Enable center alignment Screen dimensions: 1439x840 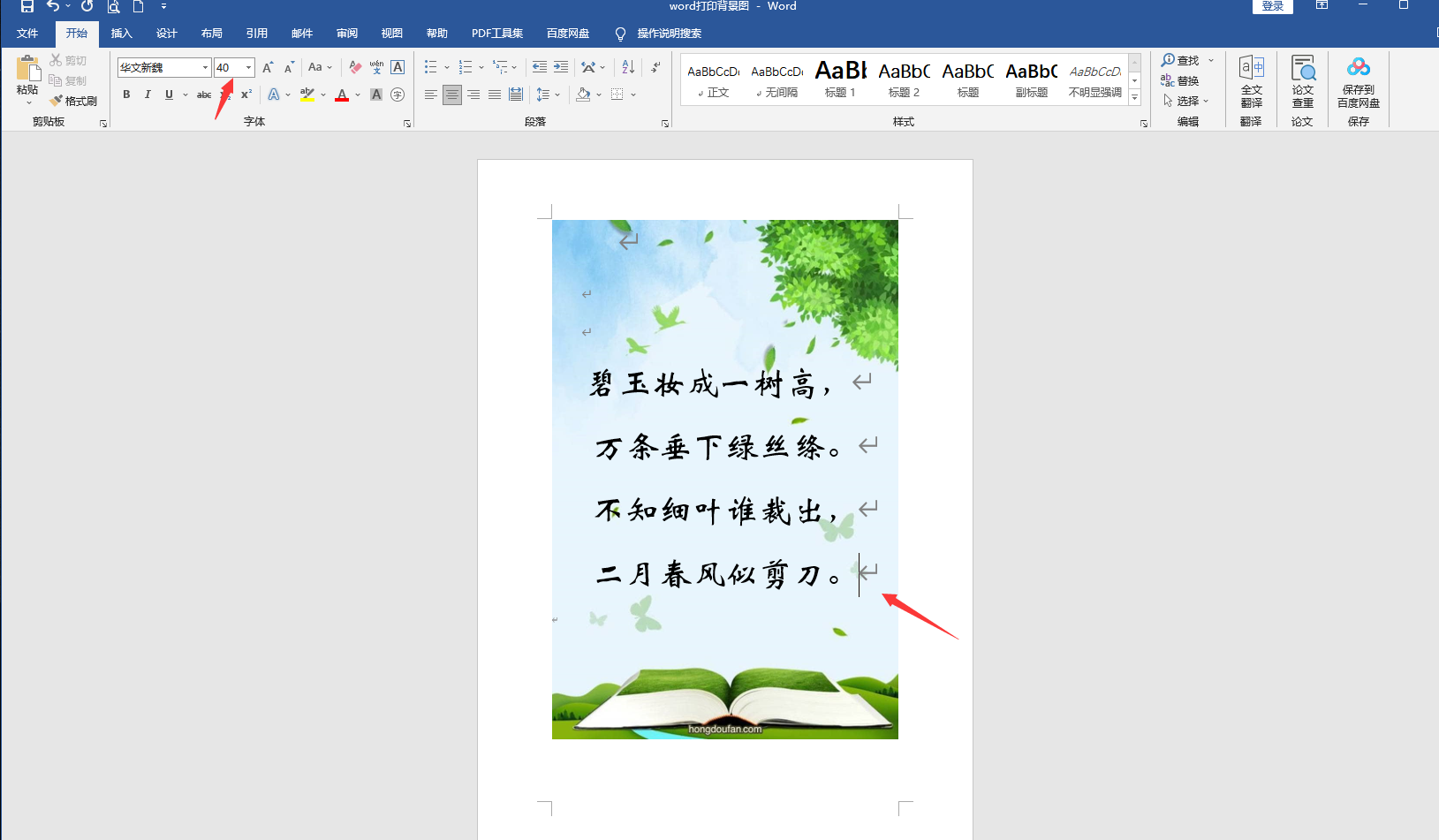[452, 95]
